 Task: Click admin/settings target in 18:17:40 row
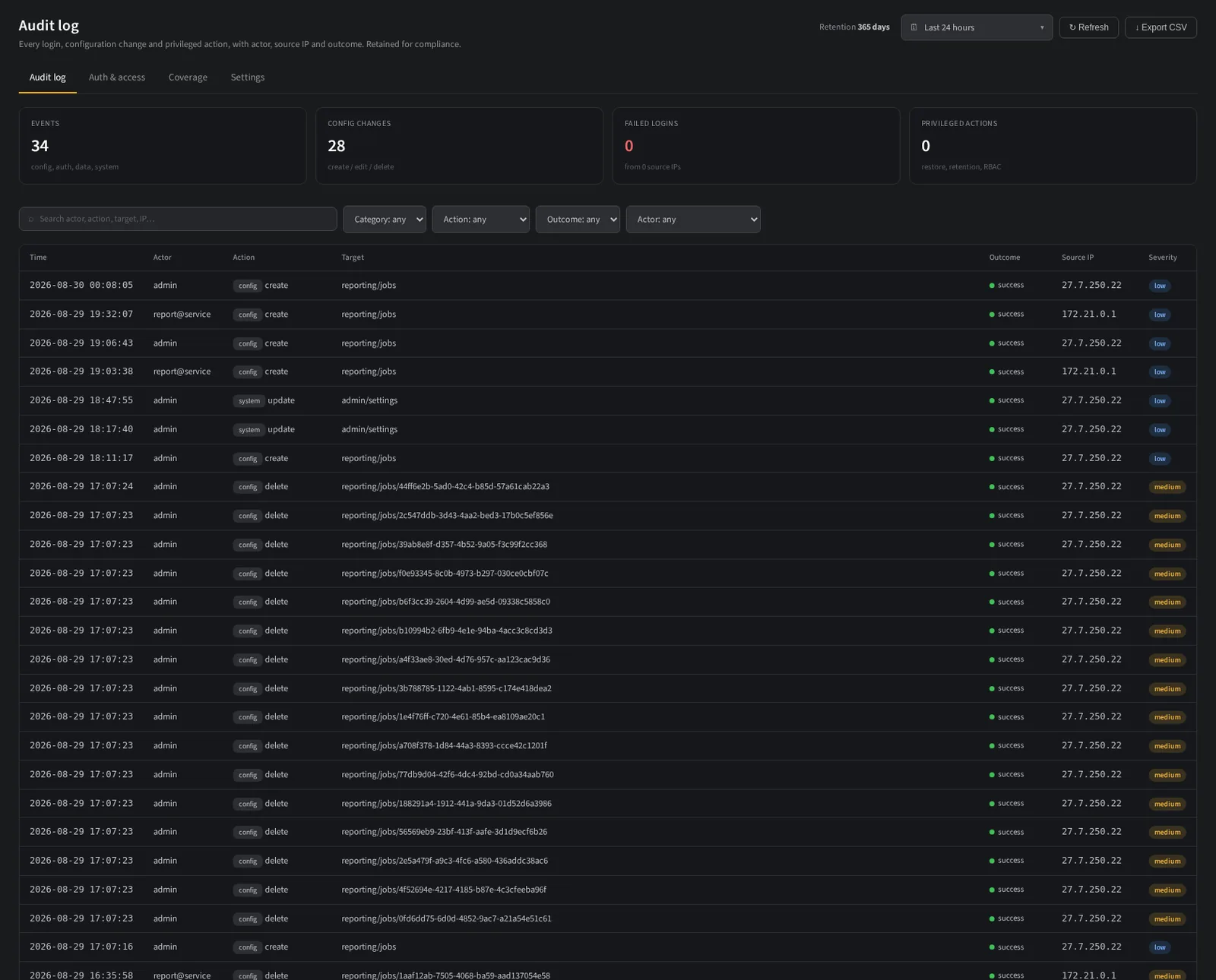[x=369, y=429]
